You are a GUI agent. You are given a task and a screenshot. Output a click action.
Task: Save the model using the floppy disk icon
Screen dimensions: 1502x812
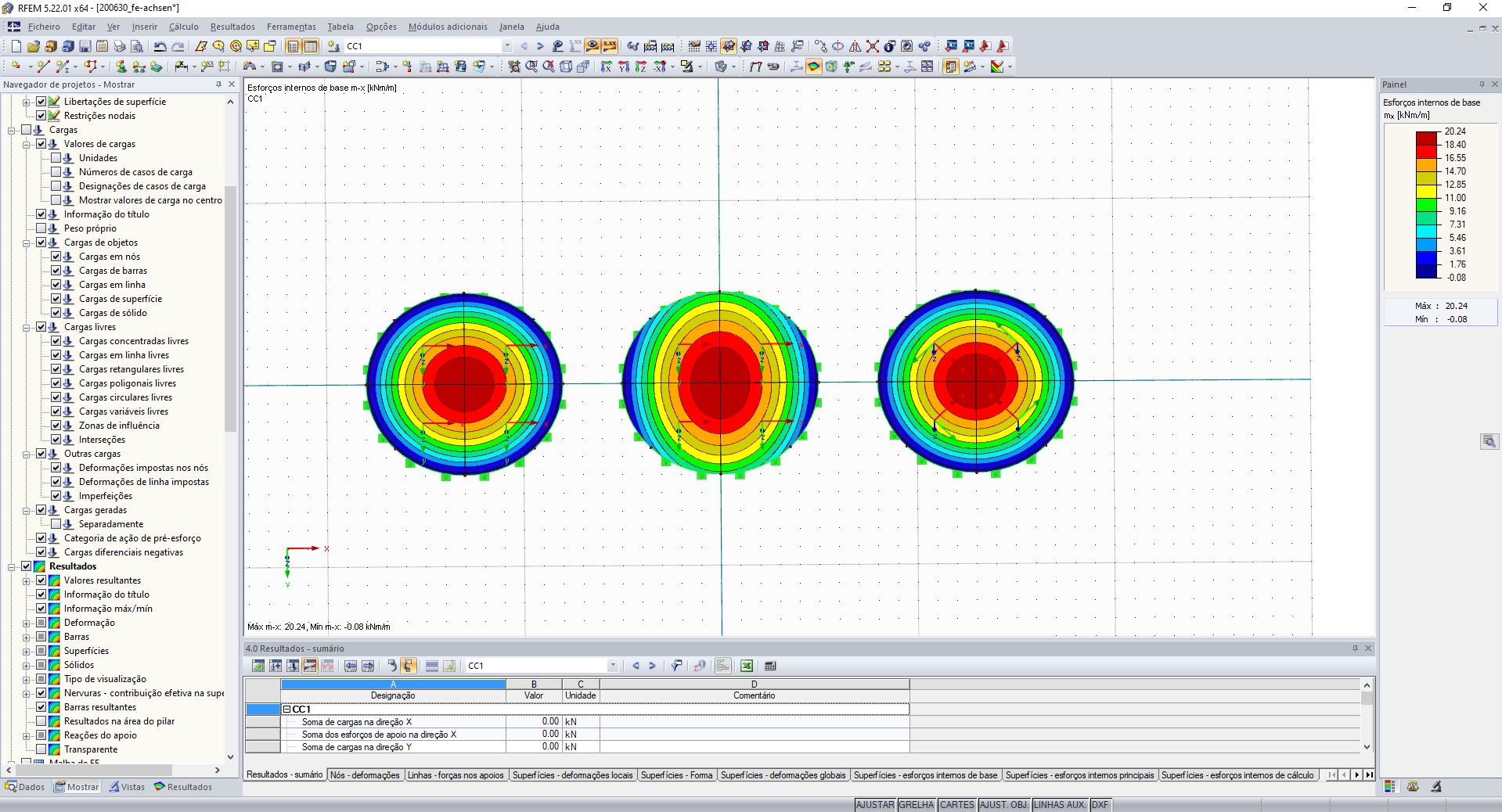click(85, 46)
